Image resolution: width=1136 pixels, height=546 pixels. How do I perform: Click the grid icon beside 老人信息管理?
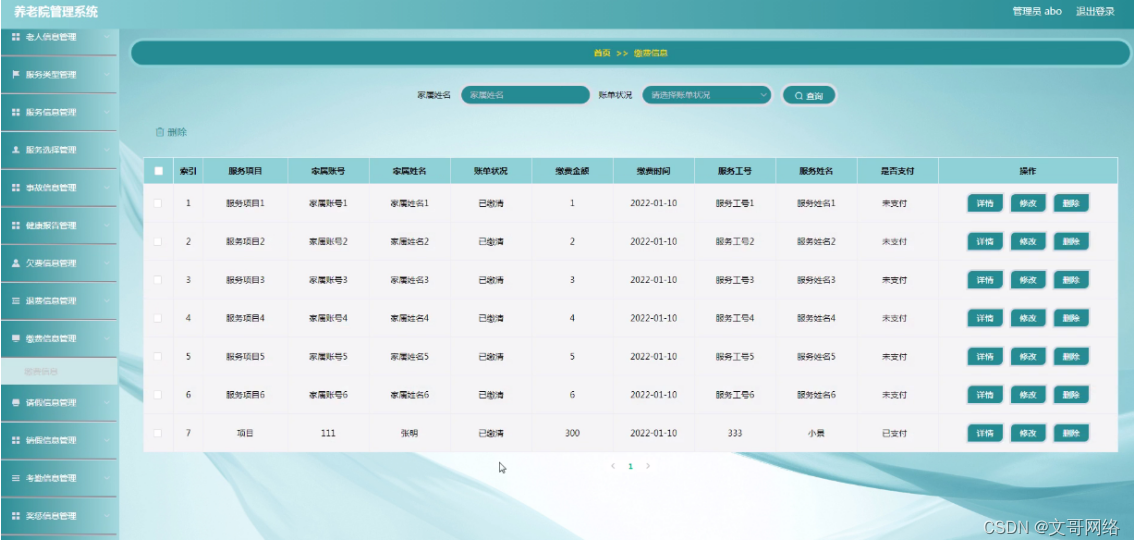tap(16, 37)
